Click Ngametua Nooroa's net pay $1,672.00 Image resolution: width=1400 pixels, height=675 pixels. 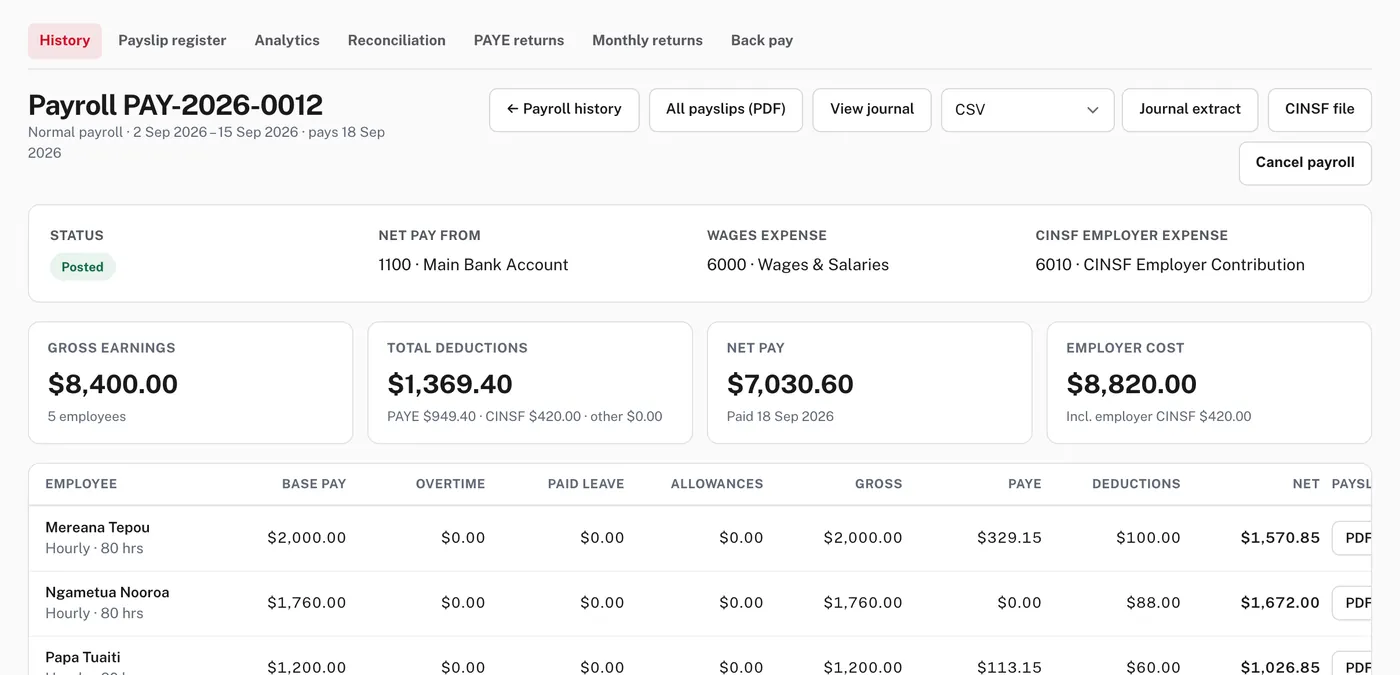point(1280,603)
